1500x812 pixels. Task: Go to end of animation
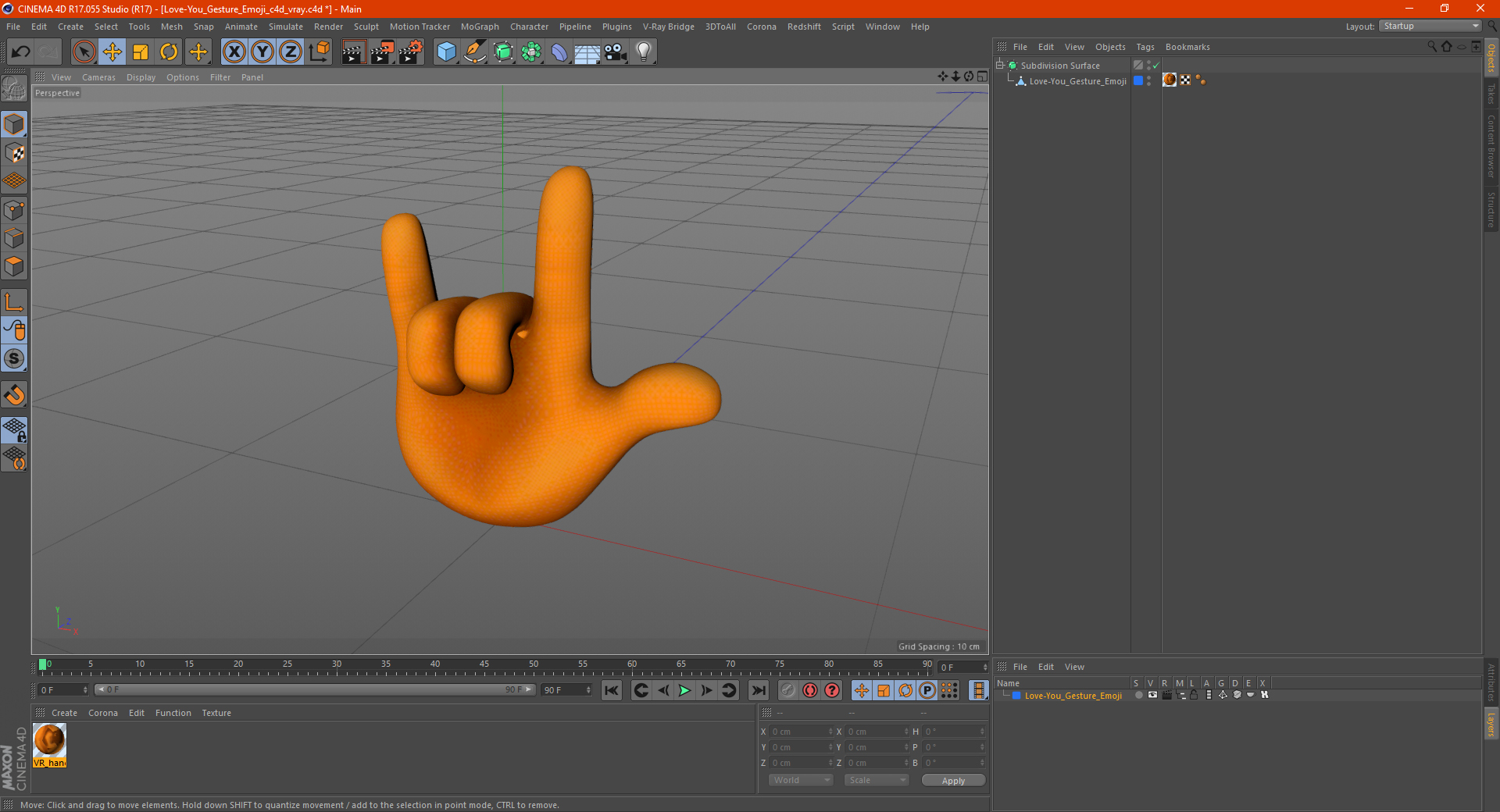[758, 690]
